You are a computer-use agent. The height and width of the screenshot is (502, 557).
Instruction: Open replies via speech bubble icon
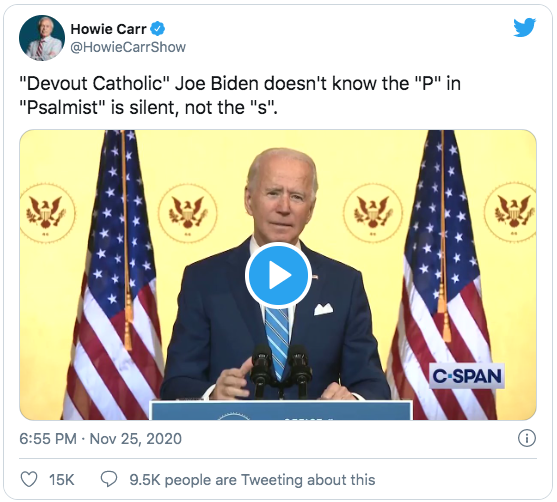point(109,480)
